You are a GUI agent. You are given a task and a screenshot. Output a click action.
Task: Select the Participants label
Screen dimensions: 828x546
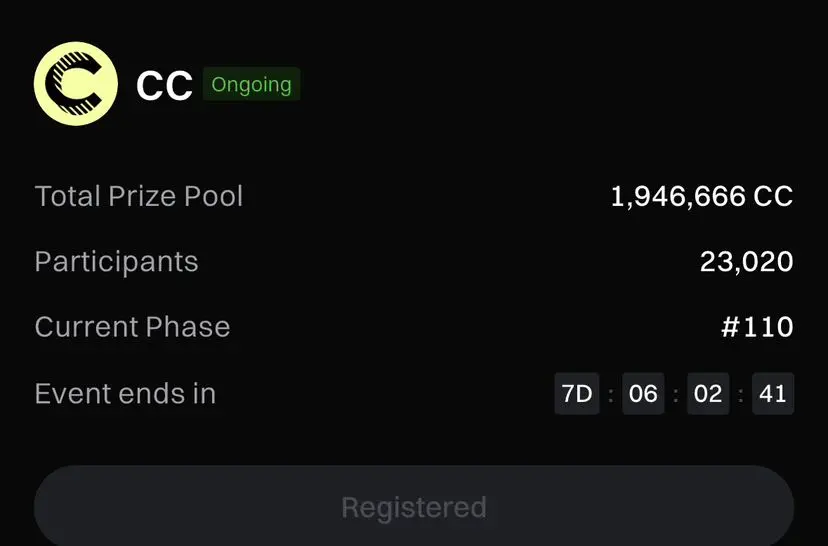(x=116, y=262)
